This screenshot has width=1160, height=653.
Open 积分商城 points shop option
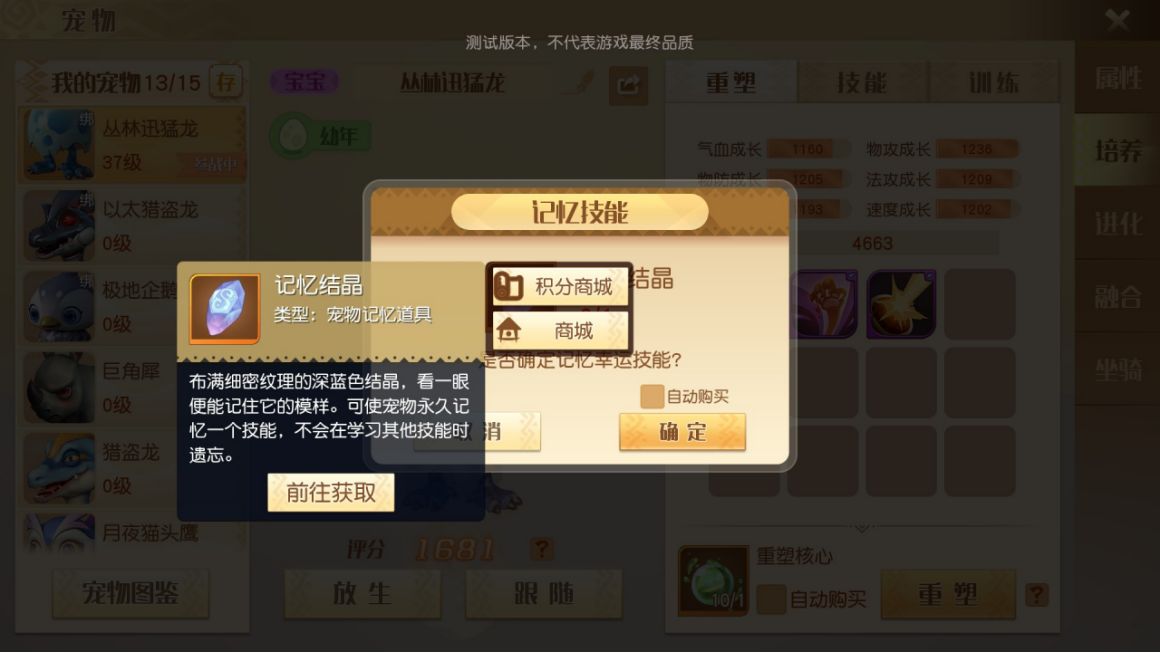558,286
